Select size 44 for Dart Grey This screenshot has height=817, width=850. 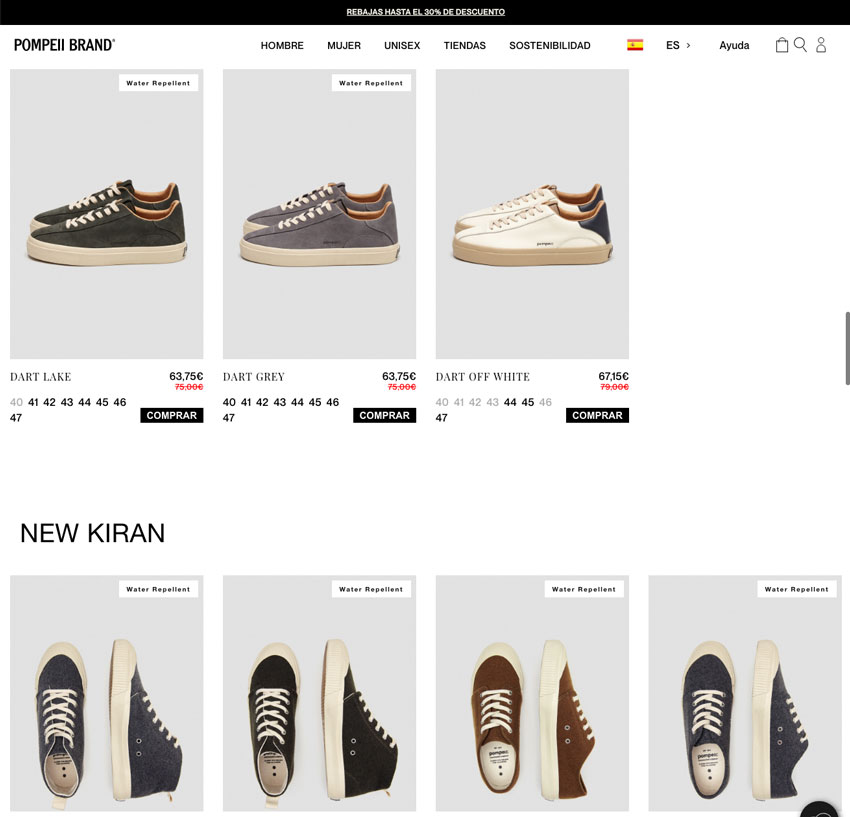point(297,402)
